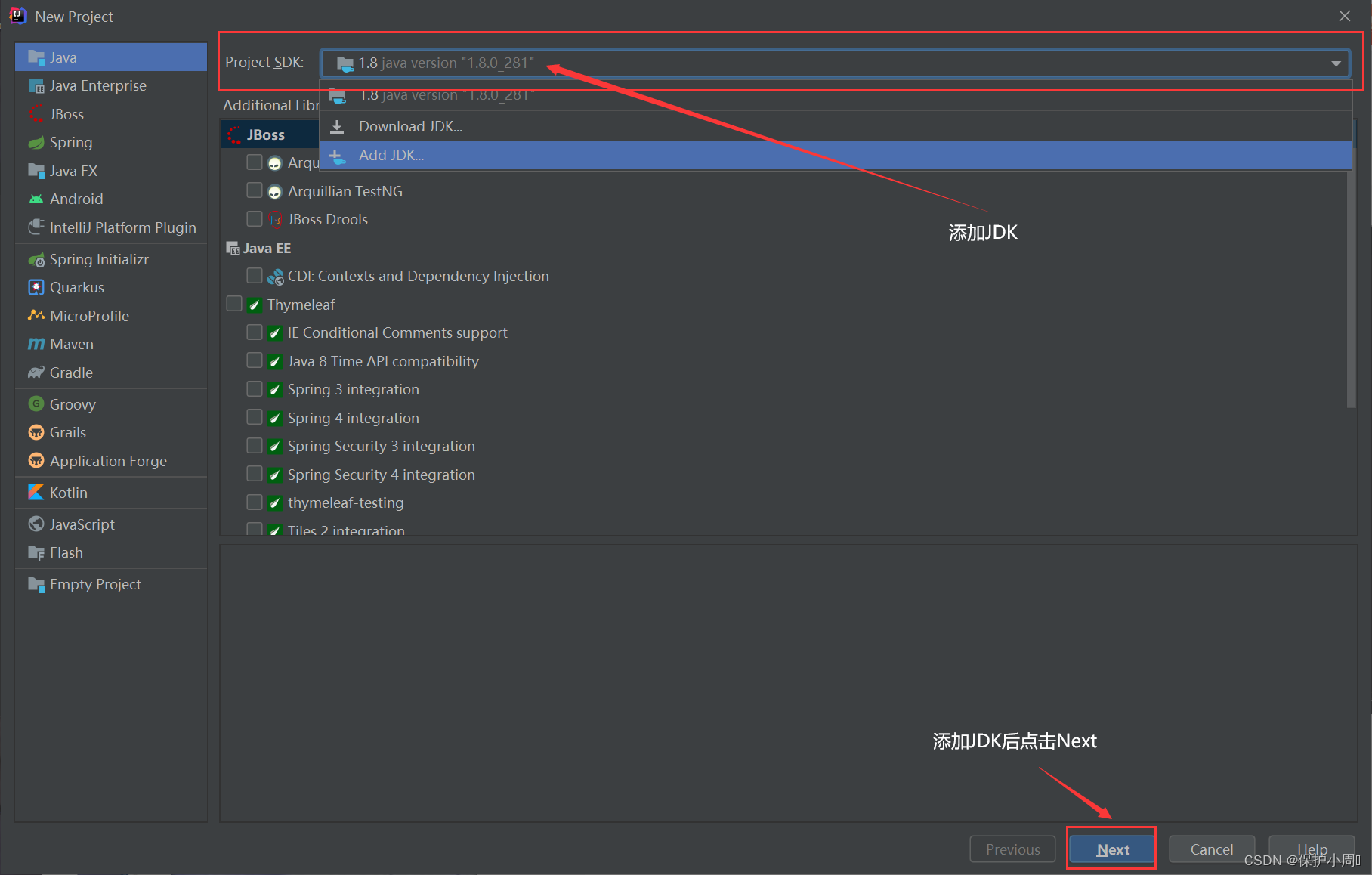Pick the Spring leaf icon
The width and height of the screenshot is (1372, 875).
[x=36, y=142]
